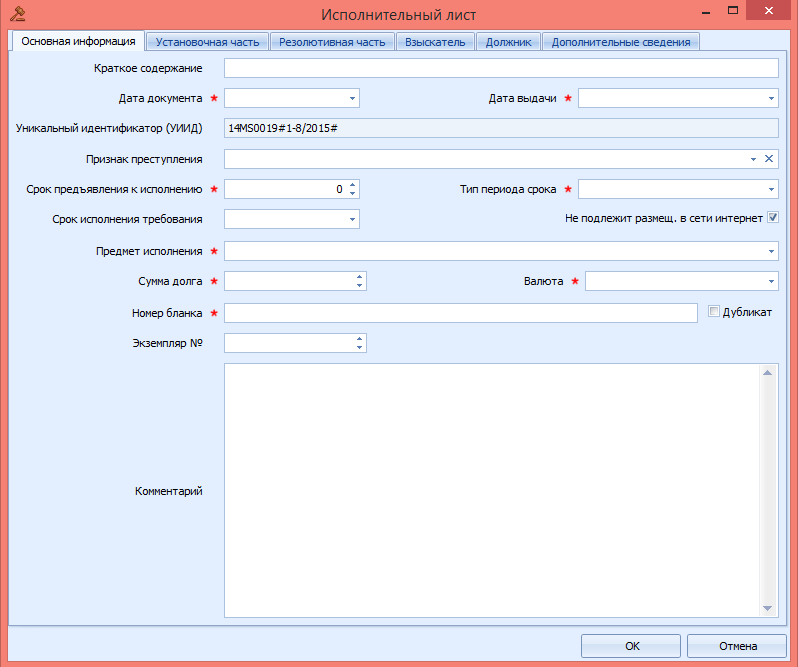Open the Резолютивная часть tab
Viewport: 798px width, 667px height.
coord(332,42)
